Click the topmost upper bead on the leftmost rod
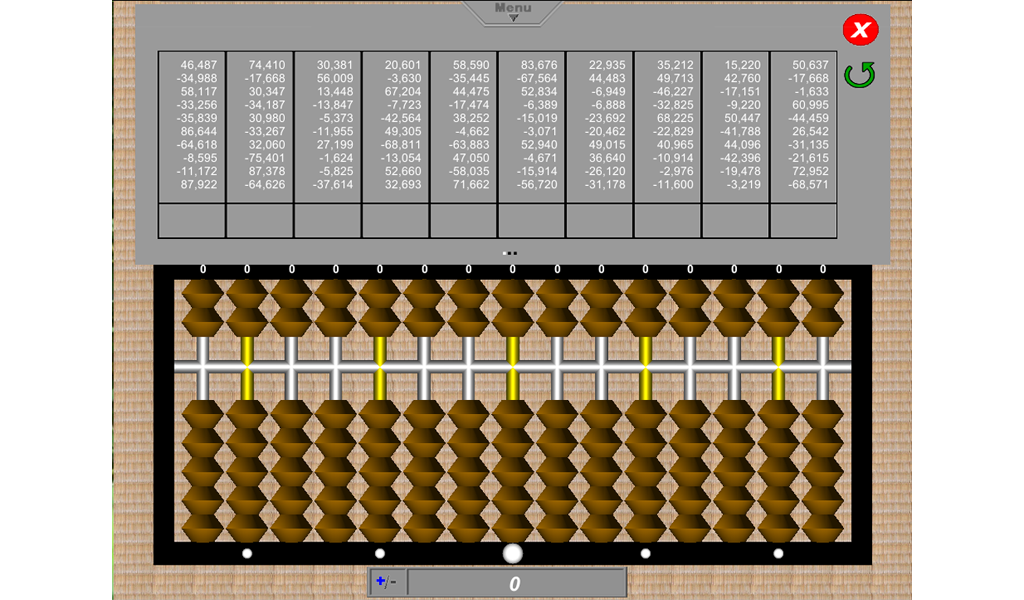Viewport: 1024px width, 600px height. [203, 294]
